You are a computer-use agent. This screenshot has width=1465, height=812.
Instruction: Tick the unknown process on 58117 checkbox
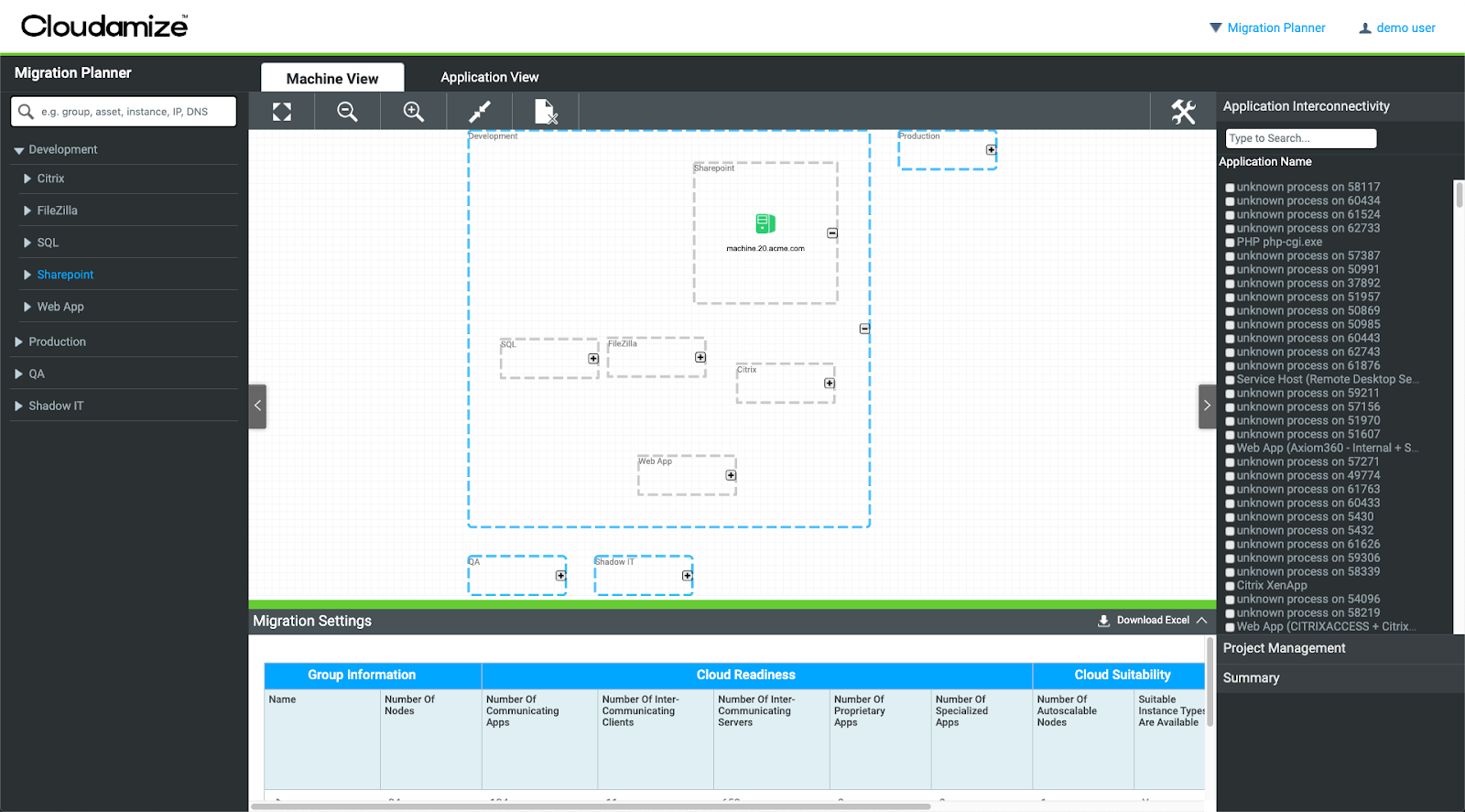point(1230,188)
